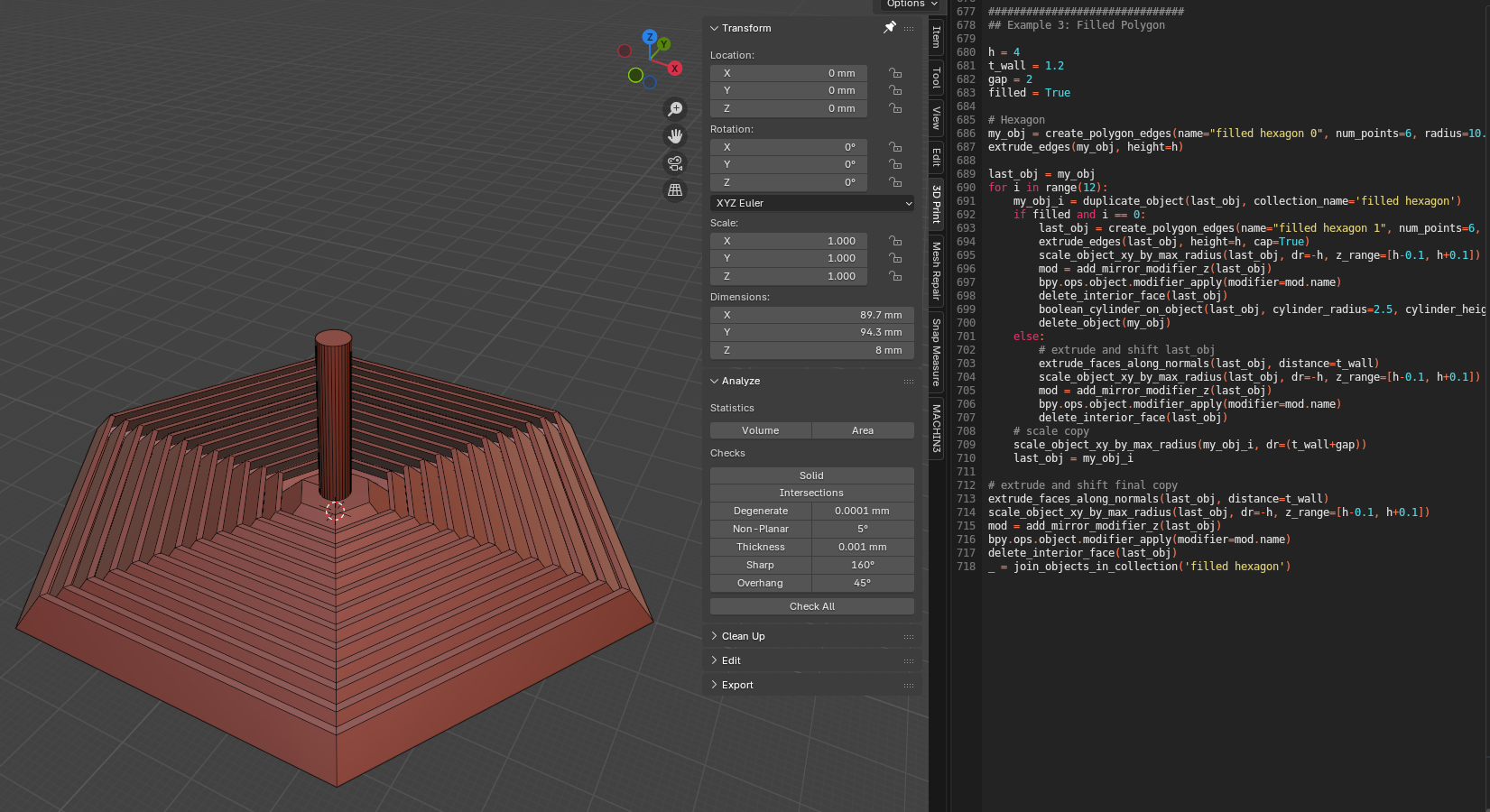Toggle lock on Rotation X

click(x=895, y=147)
